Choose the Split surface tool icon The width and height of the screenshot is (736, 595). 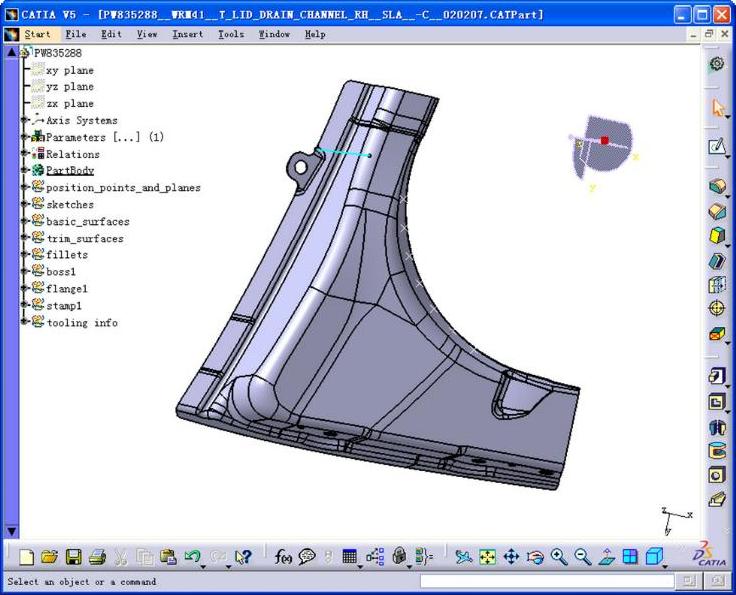(x=717, y=499)
